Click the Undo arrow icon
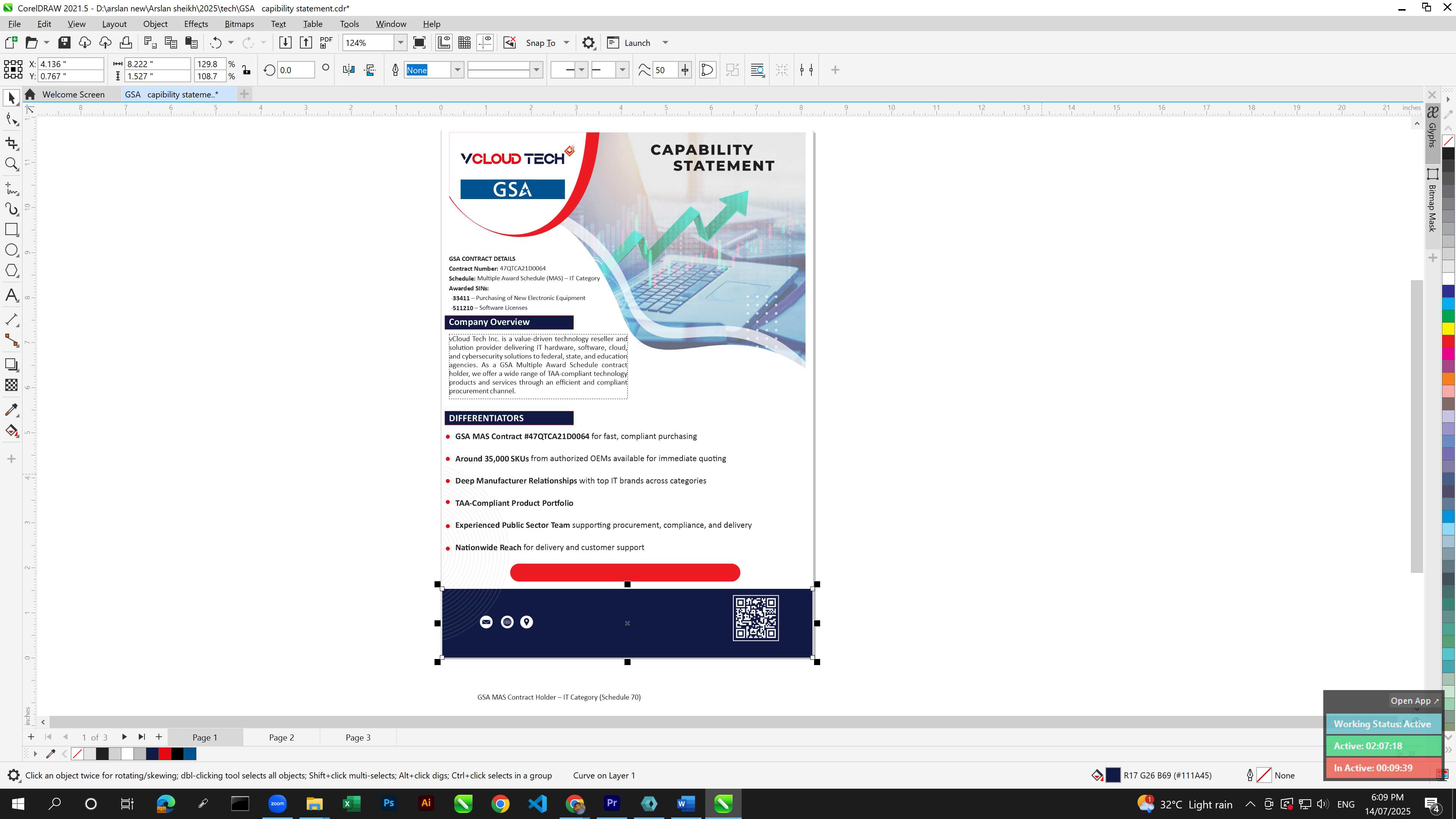The width and height of the screenshot is (1456, 819). (215, 43)
